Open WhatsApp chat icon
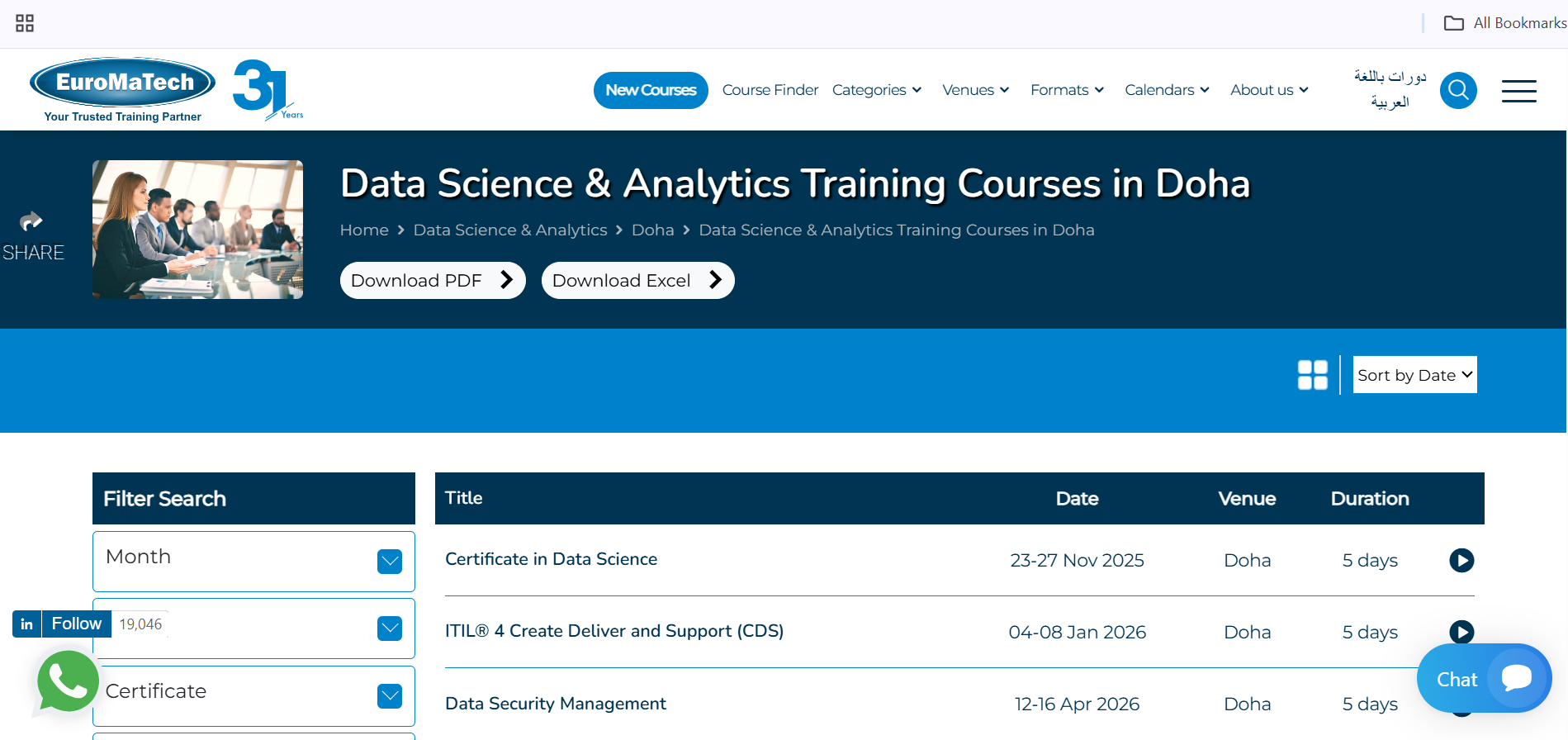Image resolution: width=1568 pixels, height=740 pixels. [68, 681]
